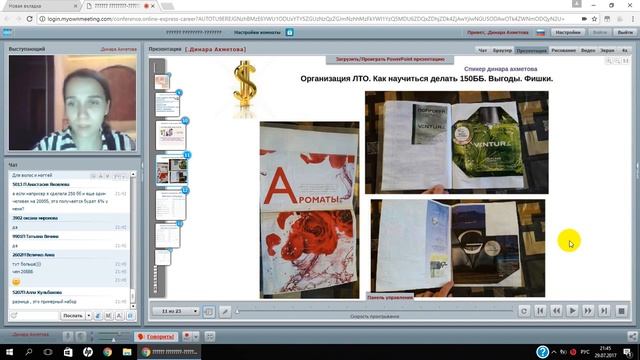This screenshot has width=640, height=360.
Task: Open the HP app on taskbar
Action: pyautogui.click(x=87, y=352)
